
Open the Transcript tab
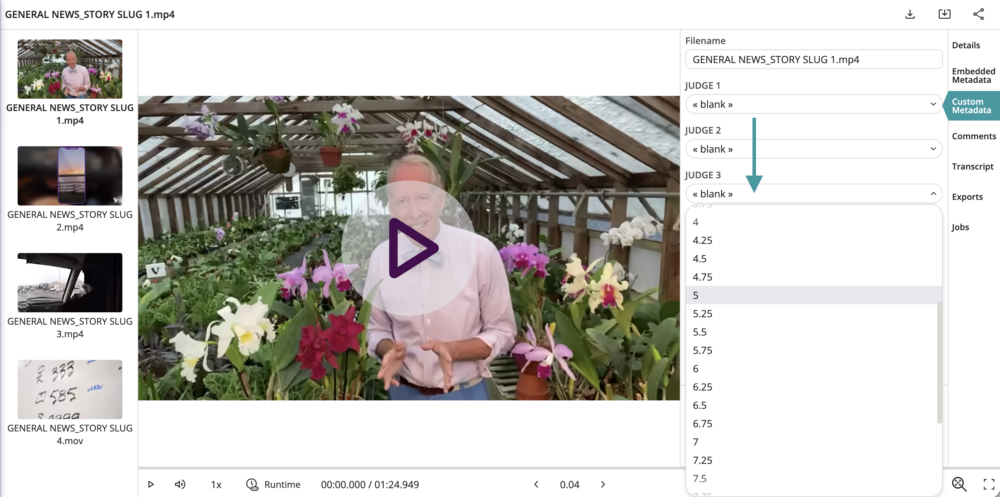(x=972, y=167)
